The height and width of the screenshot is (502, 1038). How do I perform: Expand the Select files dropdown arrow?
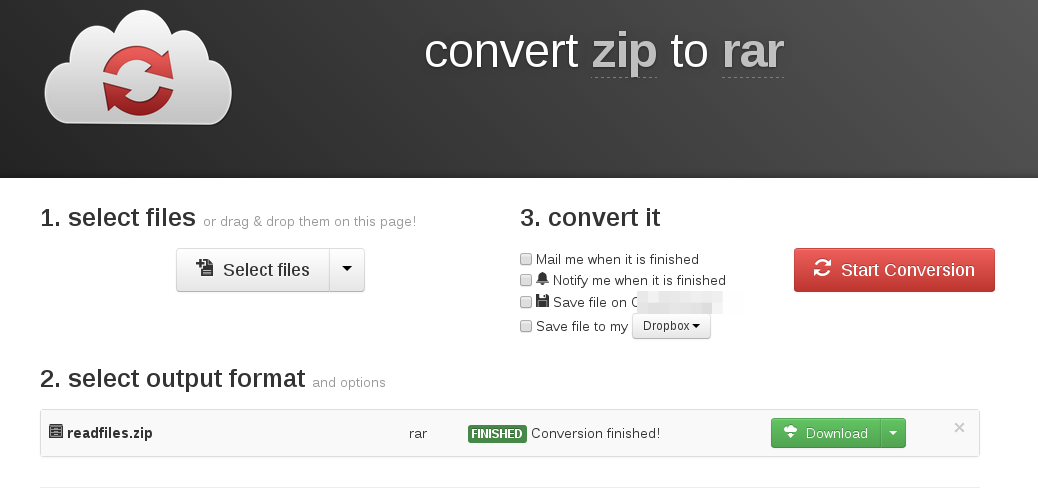pos(347,269)
